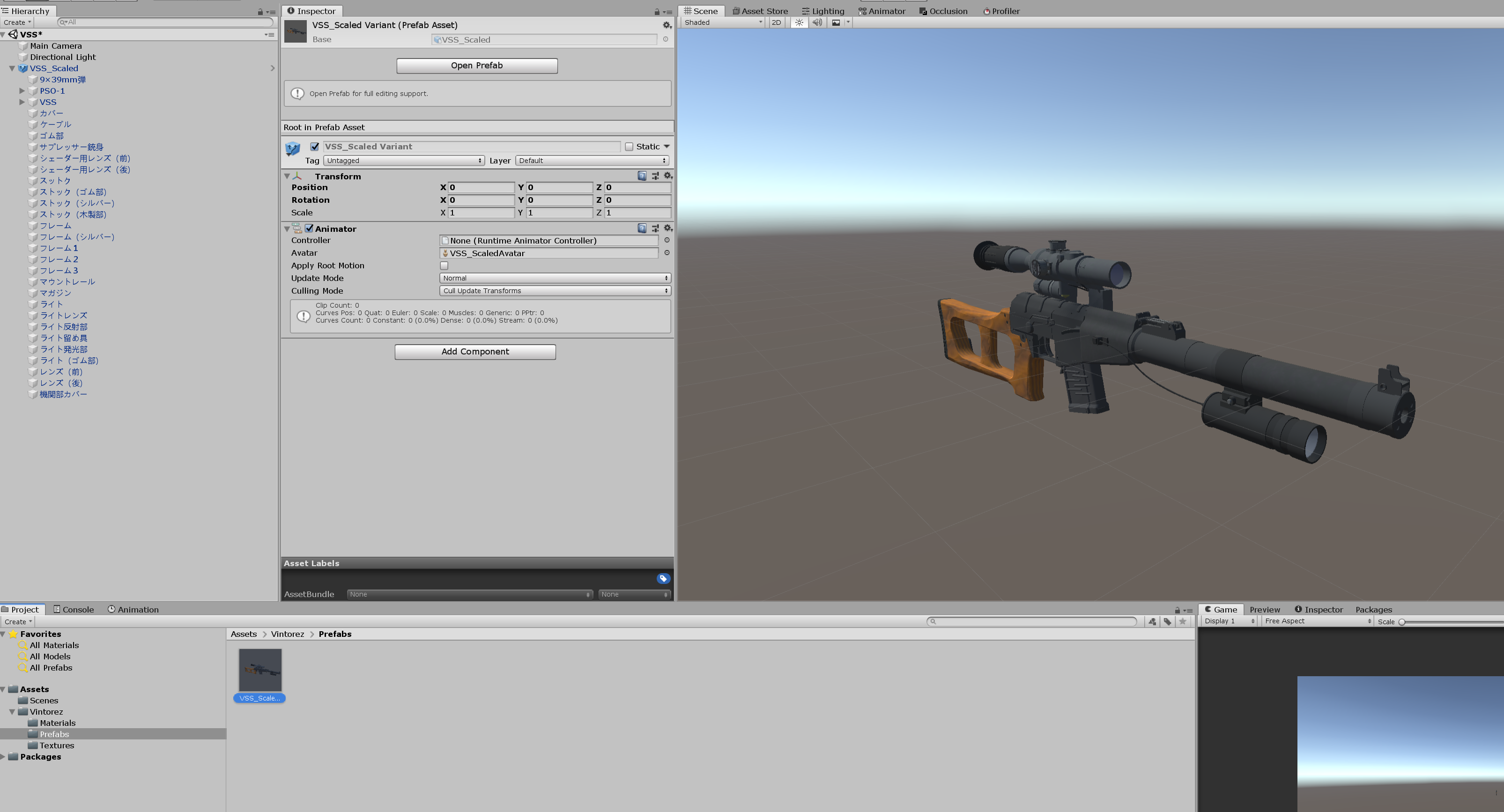The image size is (1504, 812).
Task: Click Avatar field object picker circle
Action: click(667, 253)
